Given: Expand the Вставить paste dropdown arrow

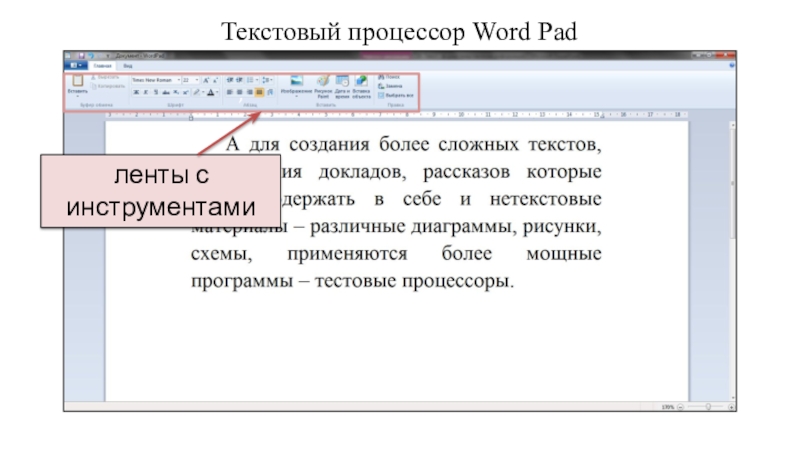Looking at the screenshot, I should coord(78,96).
